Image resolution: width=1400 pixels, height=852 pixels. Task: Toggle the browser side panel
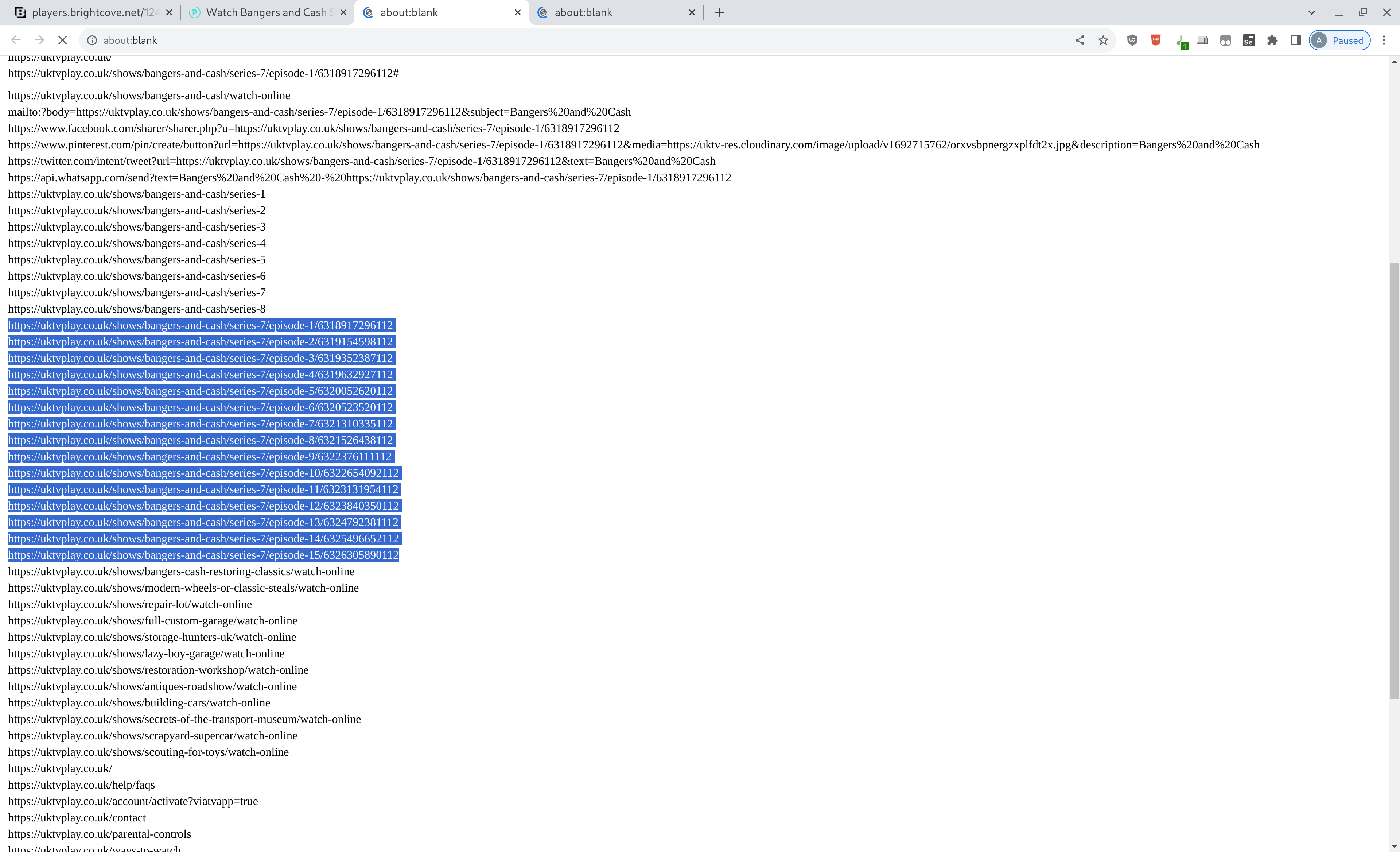click(1295, 40)
